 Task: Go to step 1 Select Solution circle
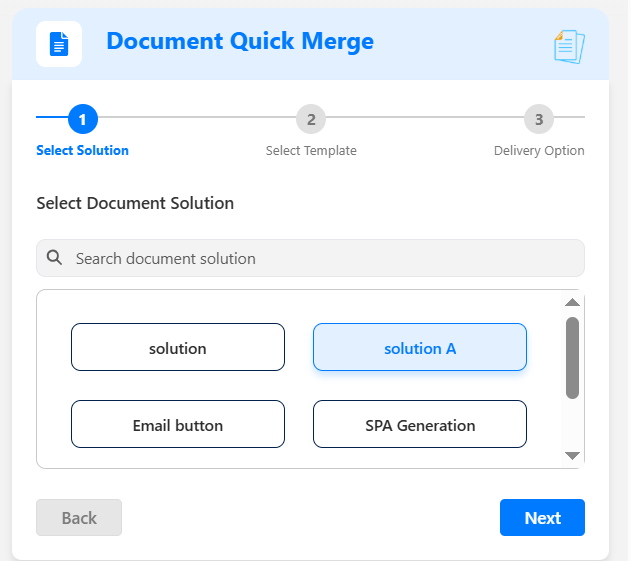(x=83, y=119)
